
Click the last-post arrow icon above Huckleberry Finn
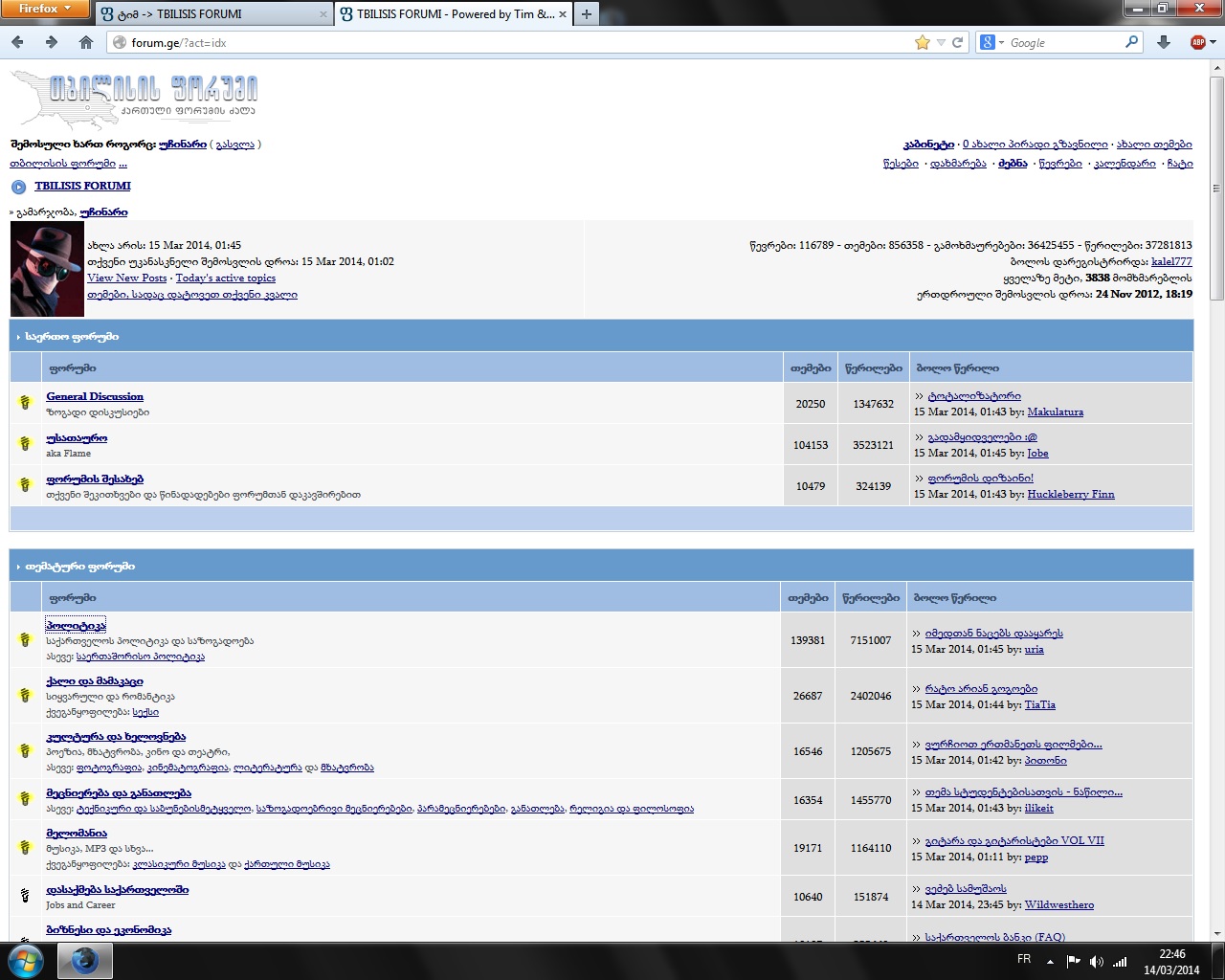pyautogui.click(x=919, y=479)
